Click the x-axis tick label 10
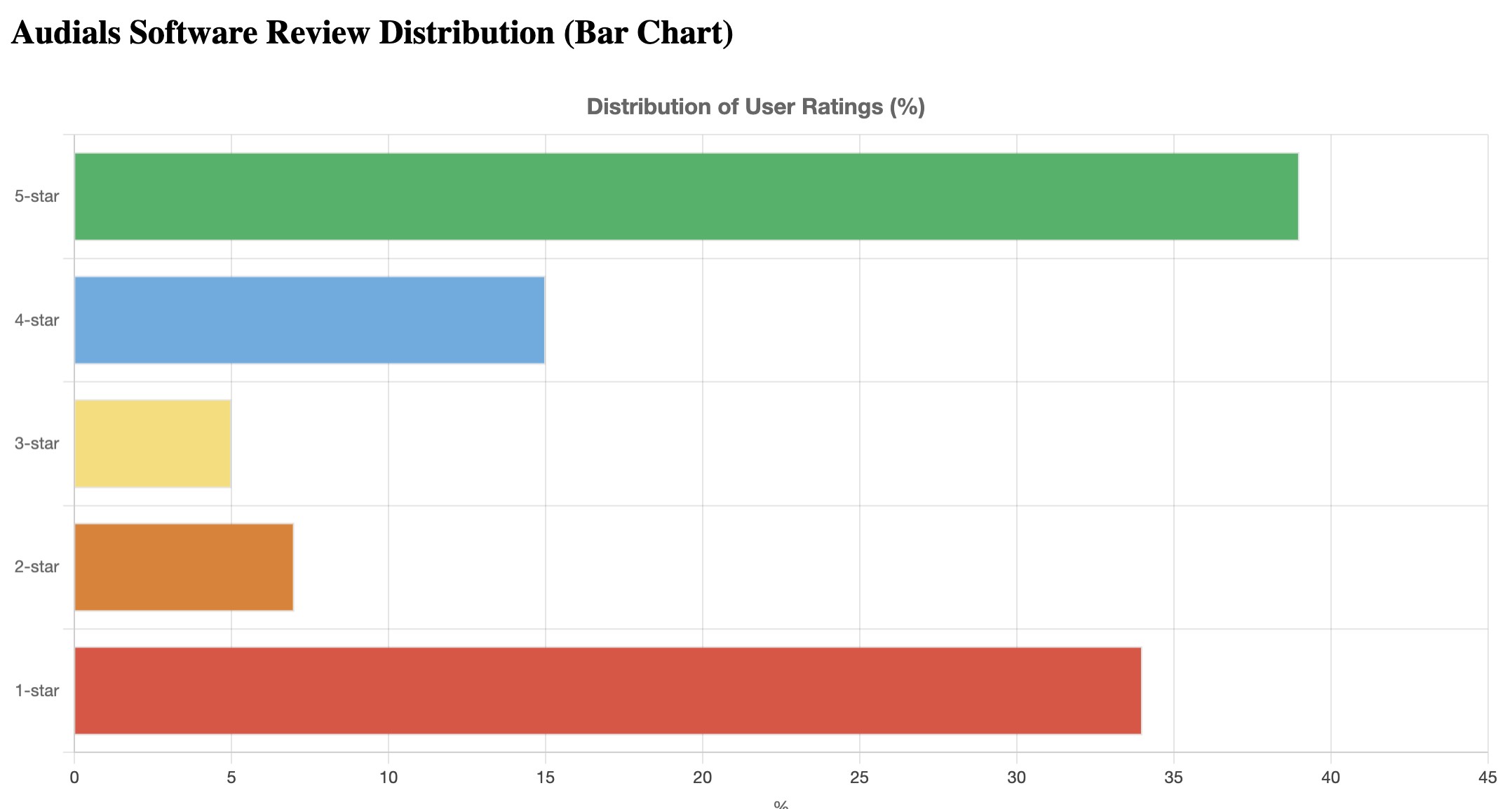Image resolution: width=1512 pixels, height=809 pixels. (x=388, y=777)
